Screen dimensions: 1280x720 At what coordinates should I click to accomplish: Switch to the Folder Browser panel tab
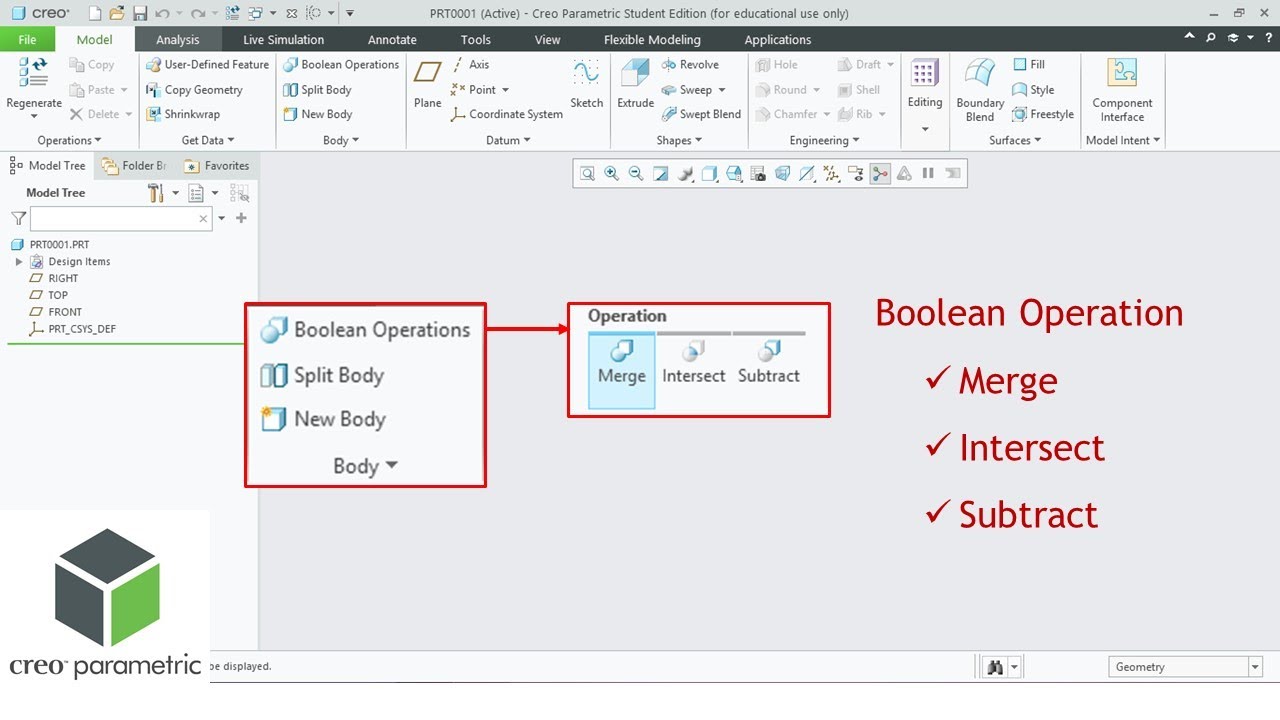[134, 166]
